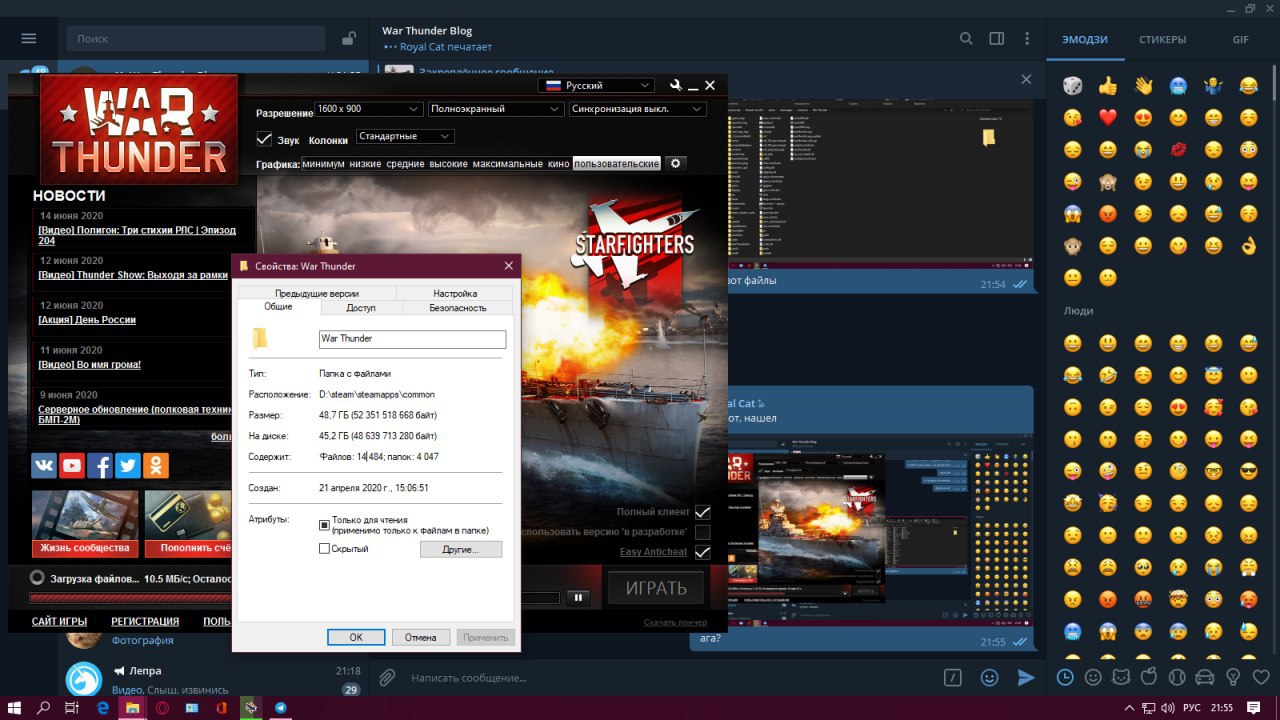Attach a file with paperclip icon
Image resolution: width=1280 pixels, height=720 pixels.
click(386, 677)
